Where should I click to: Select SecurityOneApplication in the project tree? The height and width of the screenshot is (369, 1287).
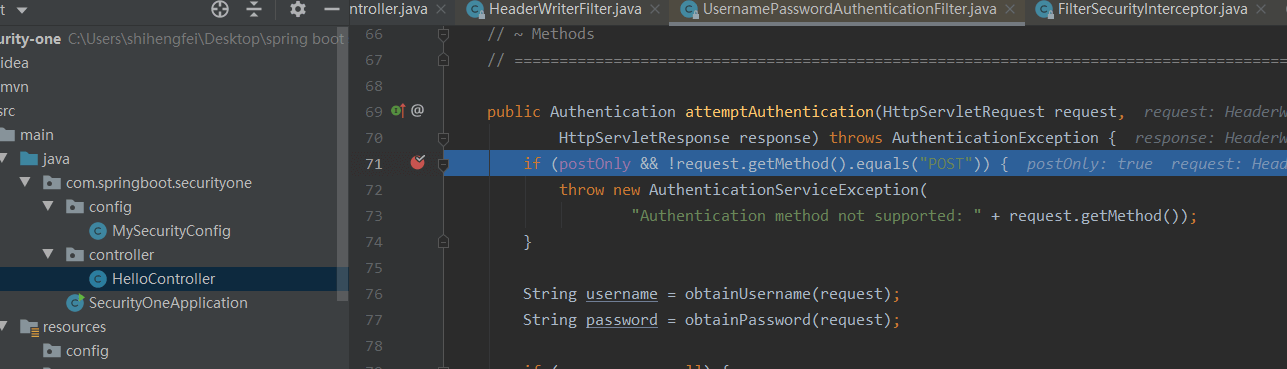(168, 303)
